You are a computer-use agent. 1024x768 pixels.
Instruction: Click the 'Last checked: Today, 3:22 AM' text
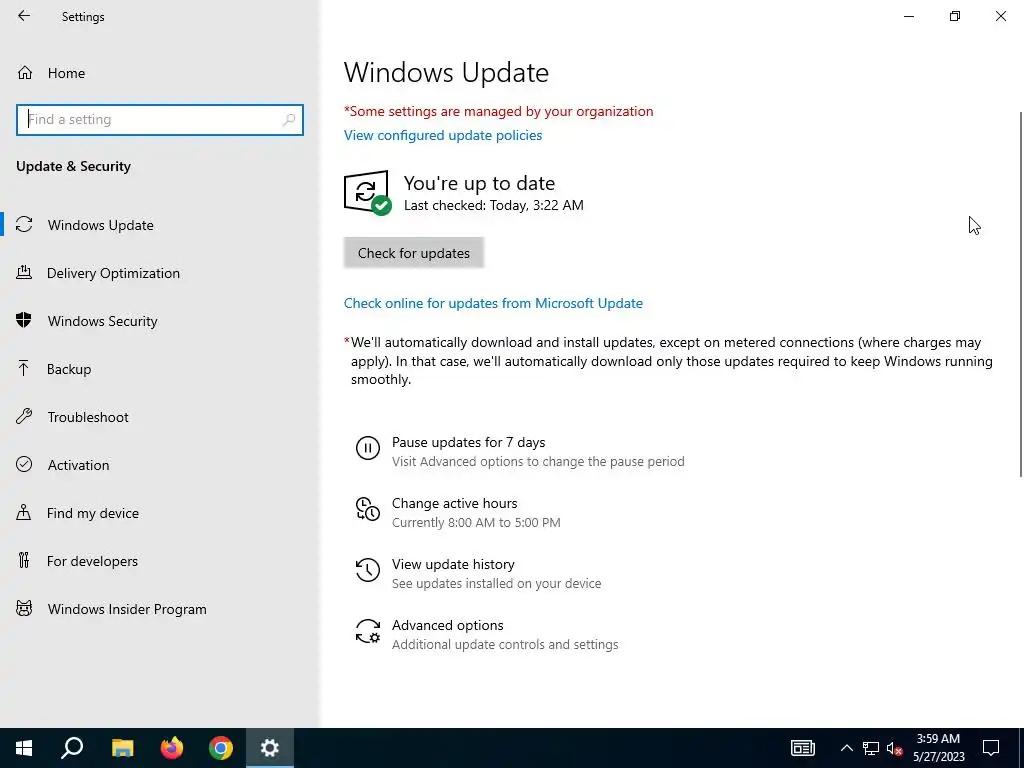[x=494, y=205]
